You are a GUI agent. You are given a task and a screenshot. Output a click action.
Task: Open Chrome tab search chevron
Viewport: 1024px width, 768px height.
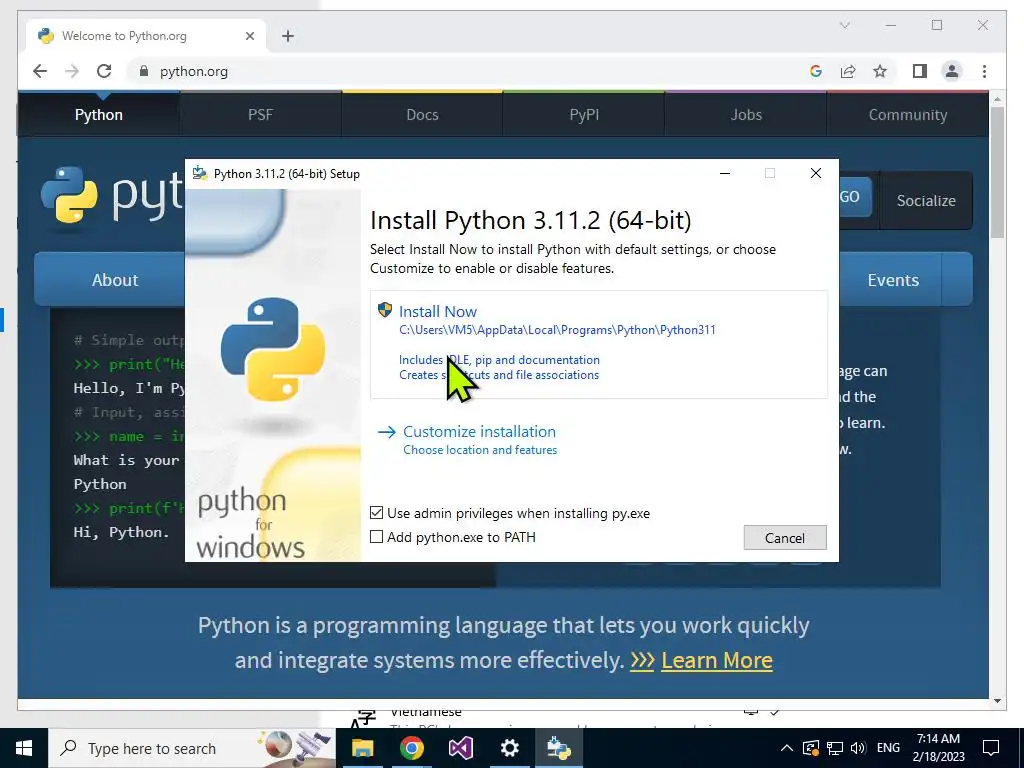tap(844, 25)
